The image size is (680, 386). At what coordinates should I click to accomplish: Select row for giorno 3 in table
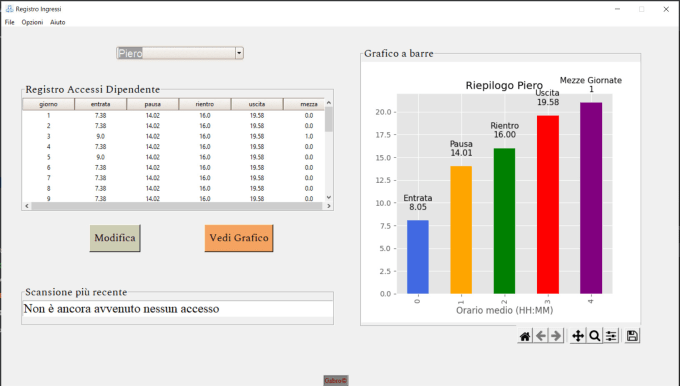(x=173, y=136)
